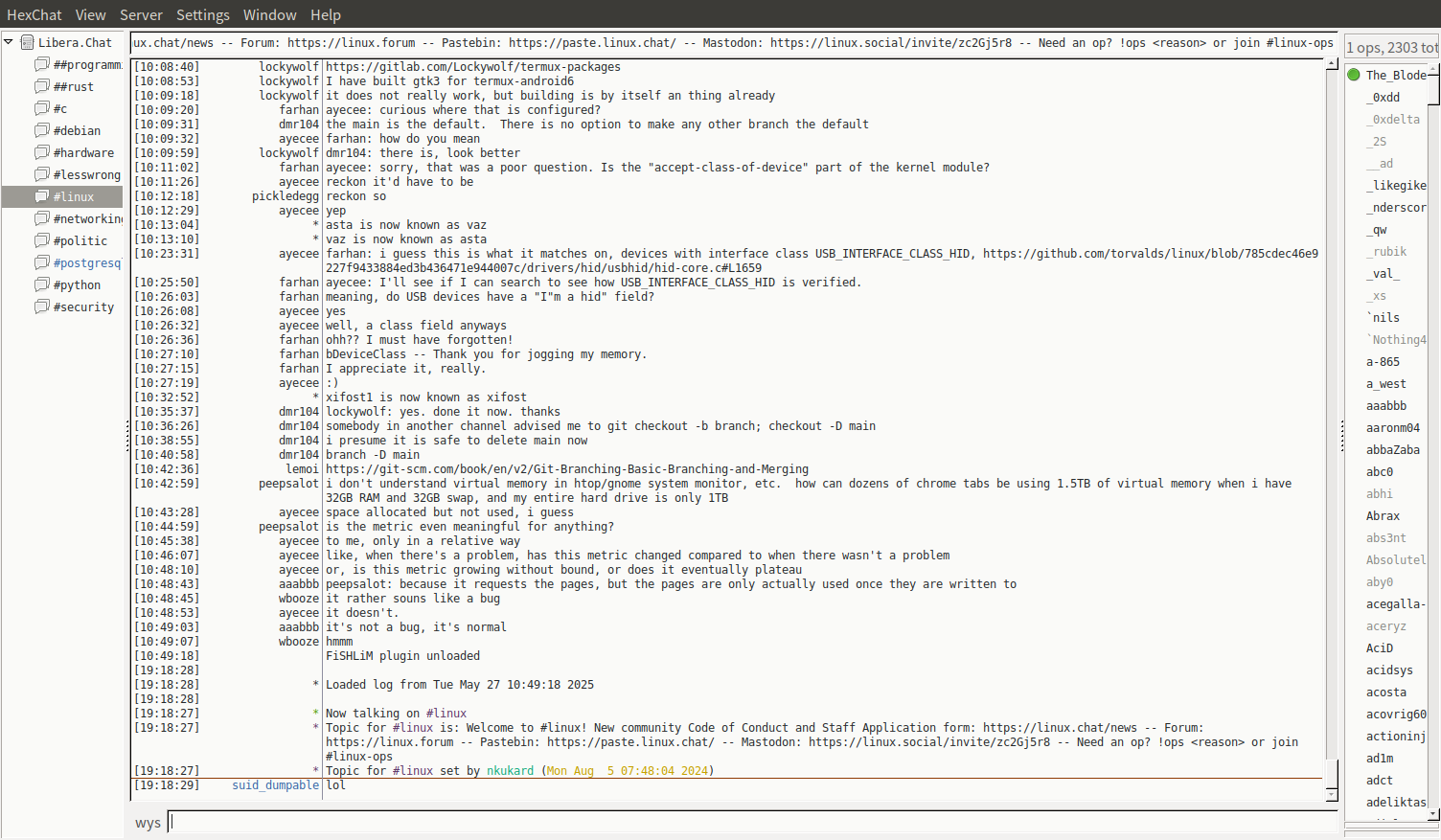Collapse the Libera.Chat server tree

tap(9, 42)
